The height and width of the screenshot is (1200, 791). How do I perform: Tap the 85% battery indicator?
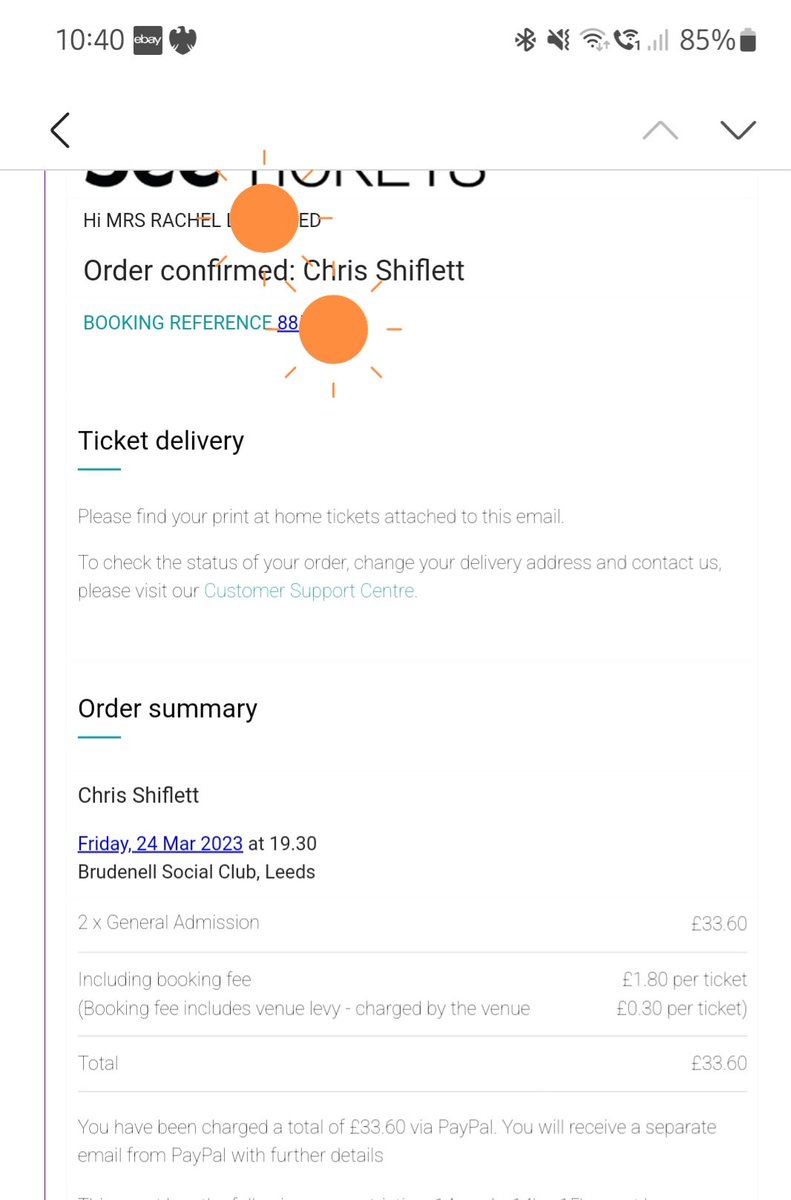click(x=718, y=41)
